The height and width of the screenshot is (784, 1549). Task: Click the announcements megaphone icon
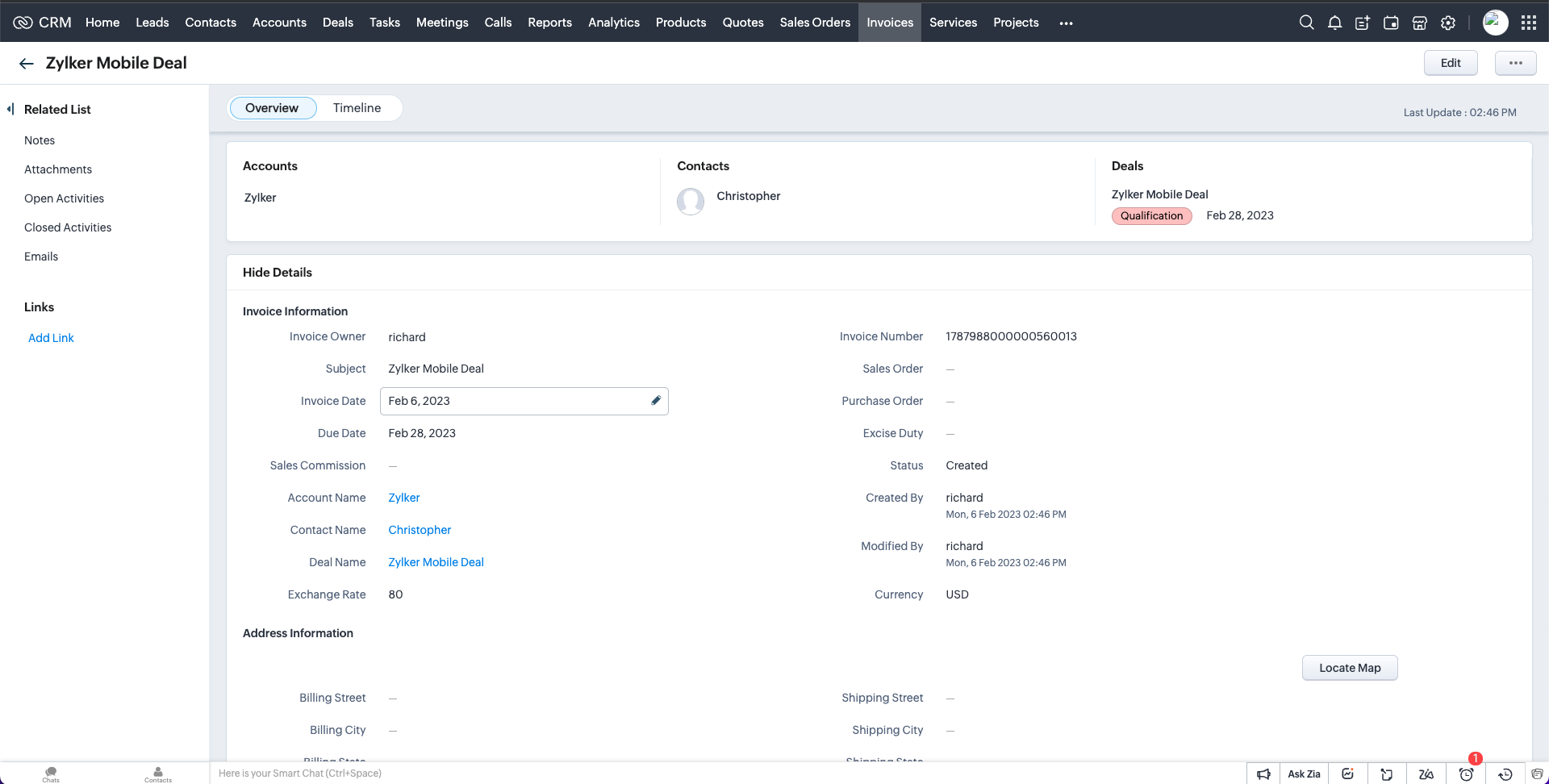click(x=1263, y=774)
